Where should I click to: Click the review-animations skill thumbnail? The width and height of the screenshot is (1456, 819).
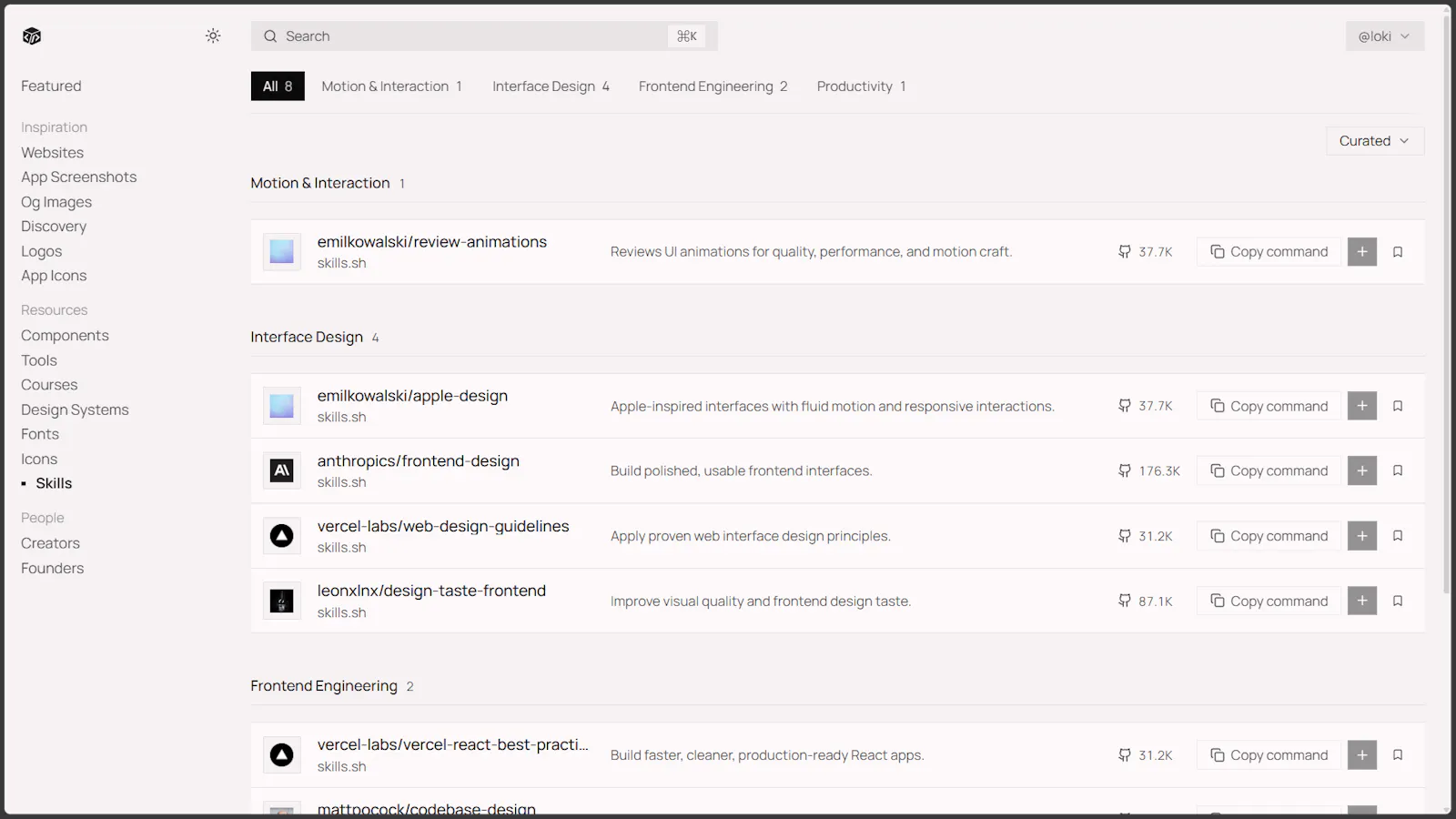pos(282,252)
